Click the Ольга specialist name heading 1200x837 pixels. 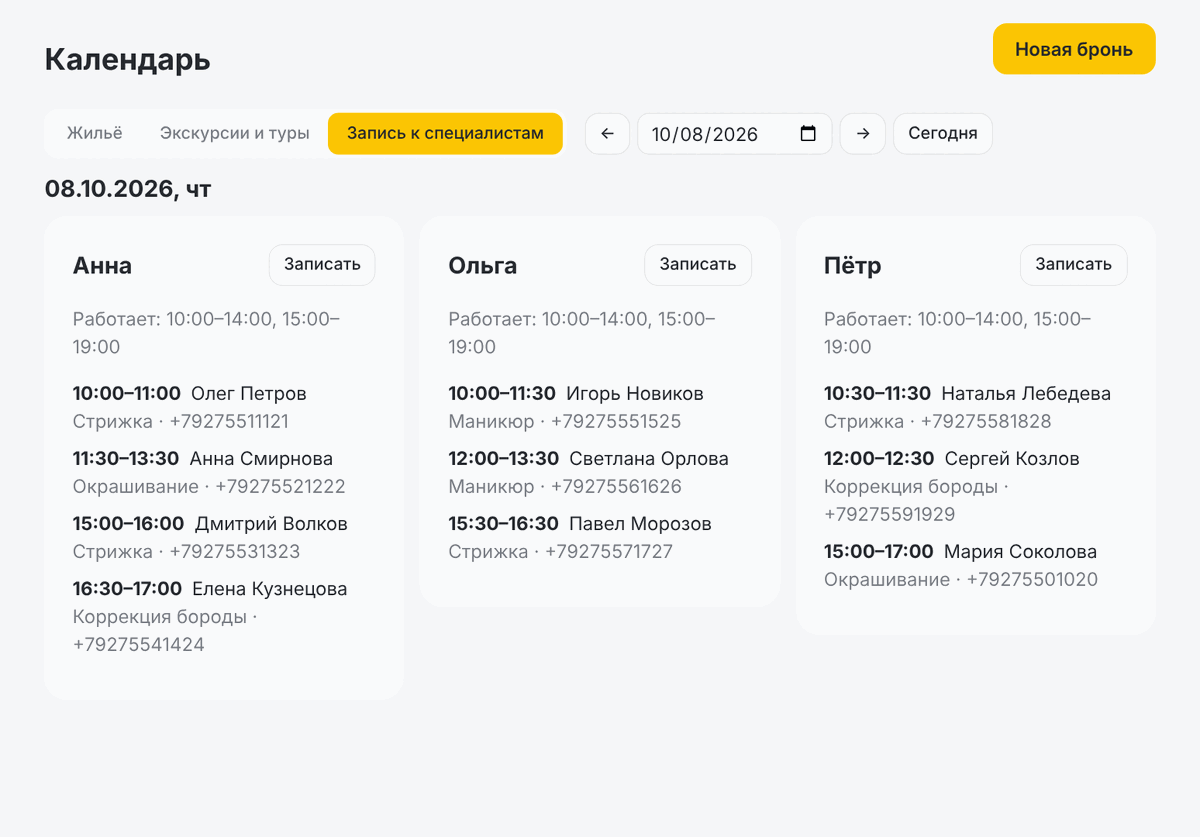tap(483, 266)
